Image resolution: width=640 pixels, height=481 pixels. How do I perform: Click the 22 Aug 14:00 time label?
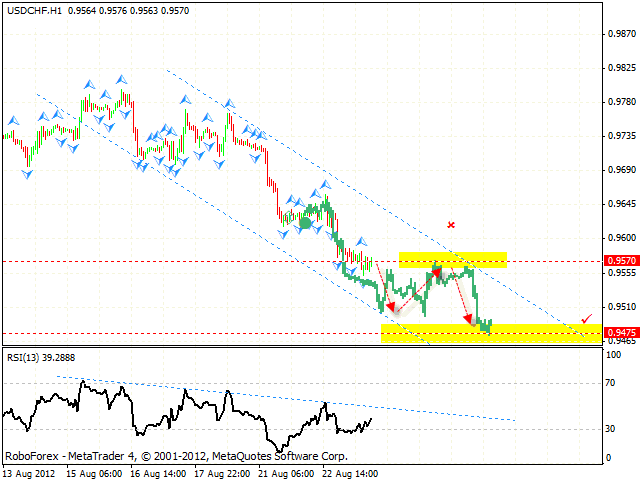pos(349,471)
